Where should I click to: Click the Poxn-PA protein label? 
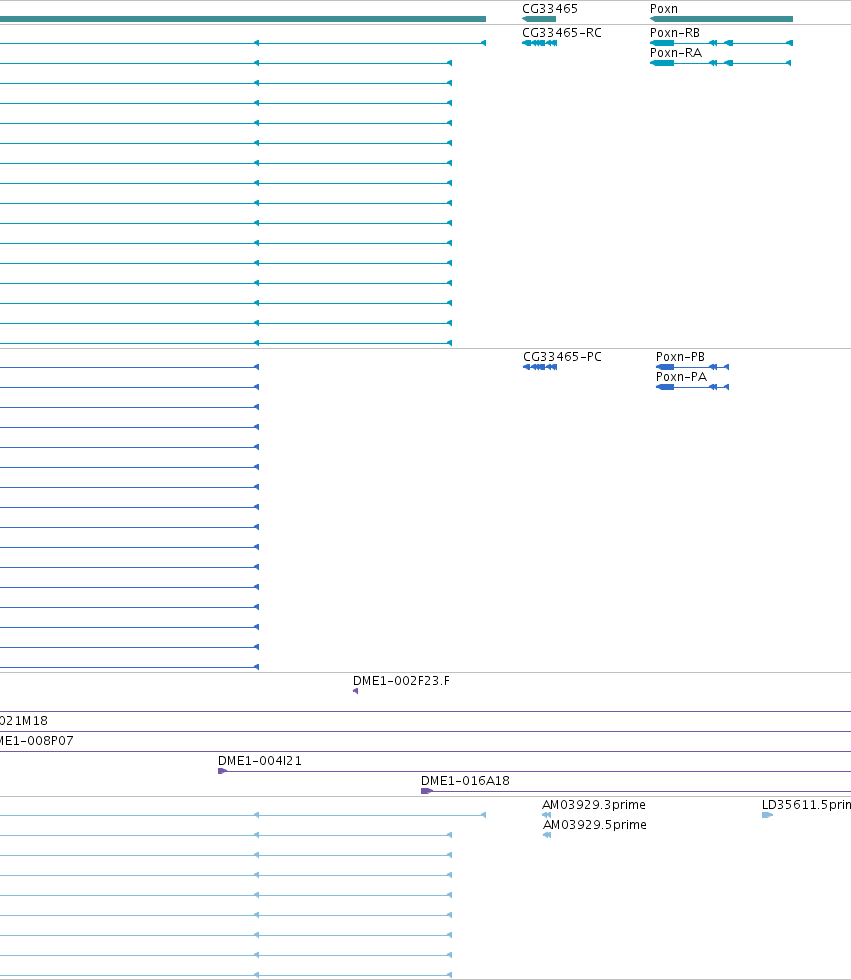681,376
